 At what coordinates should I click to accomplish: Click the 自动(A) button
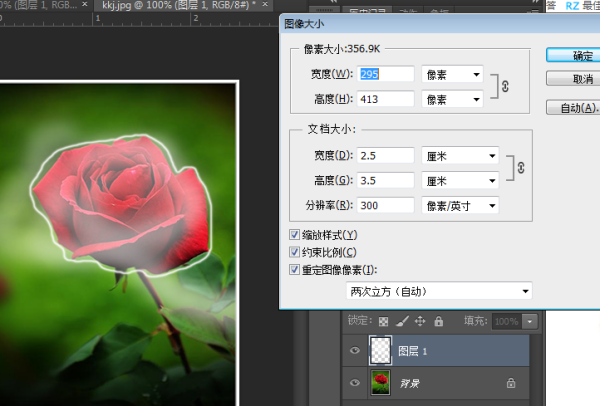coord(573,108)
